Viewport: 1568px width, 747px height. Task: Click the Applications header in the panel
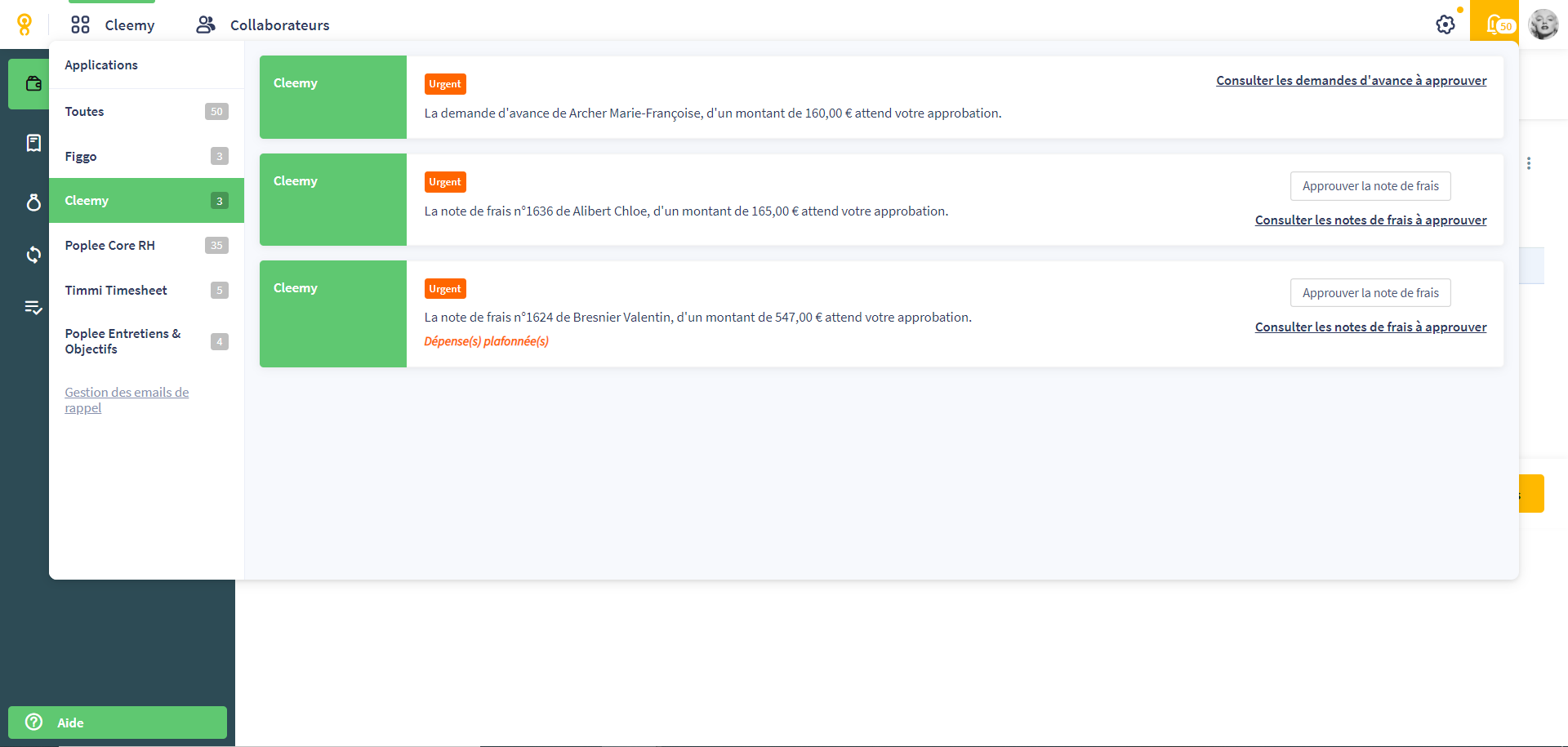[101, 65]
